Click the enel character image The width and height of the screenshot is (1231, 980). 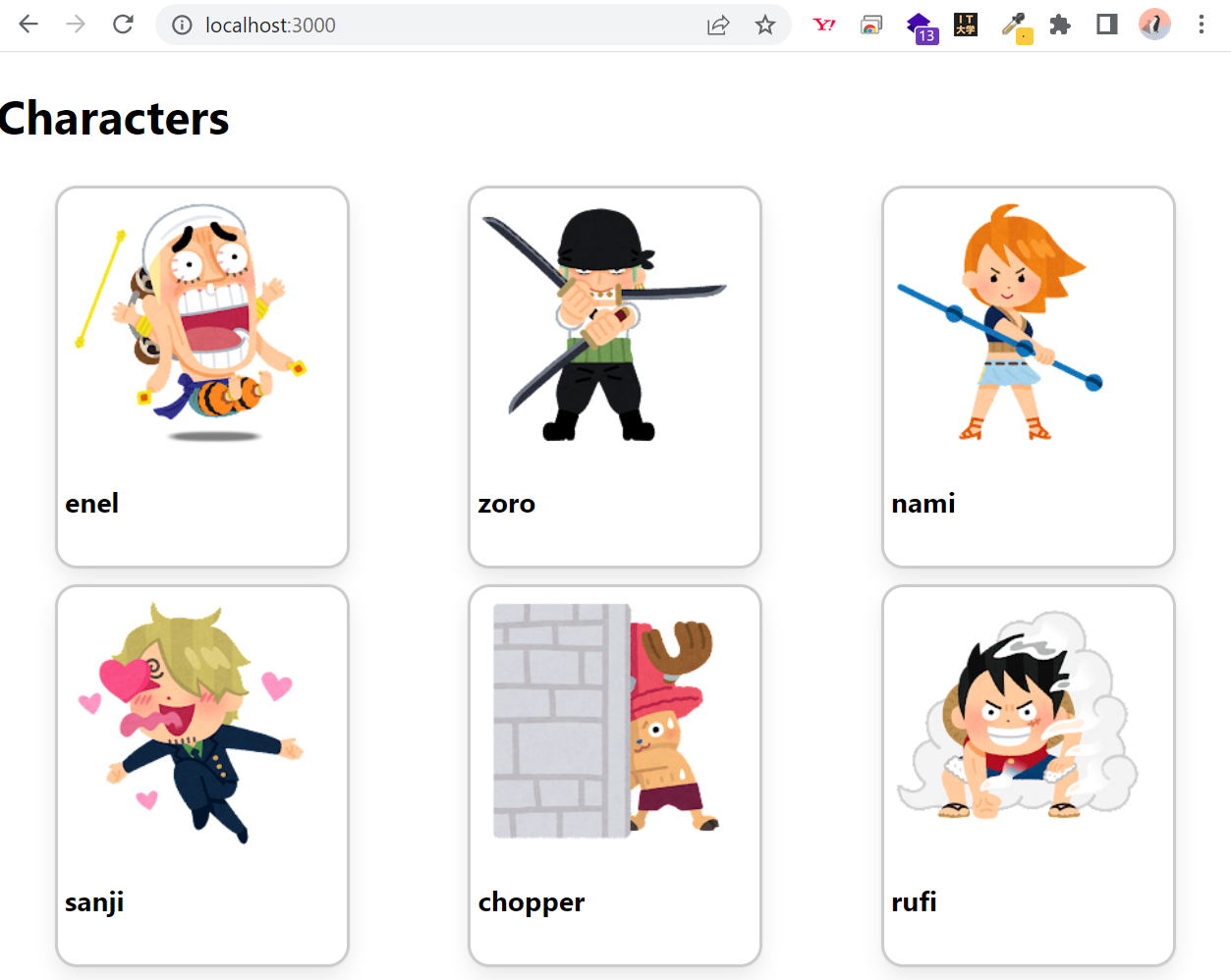click(x=192, y=323)
